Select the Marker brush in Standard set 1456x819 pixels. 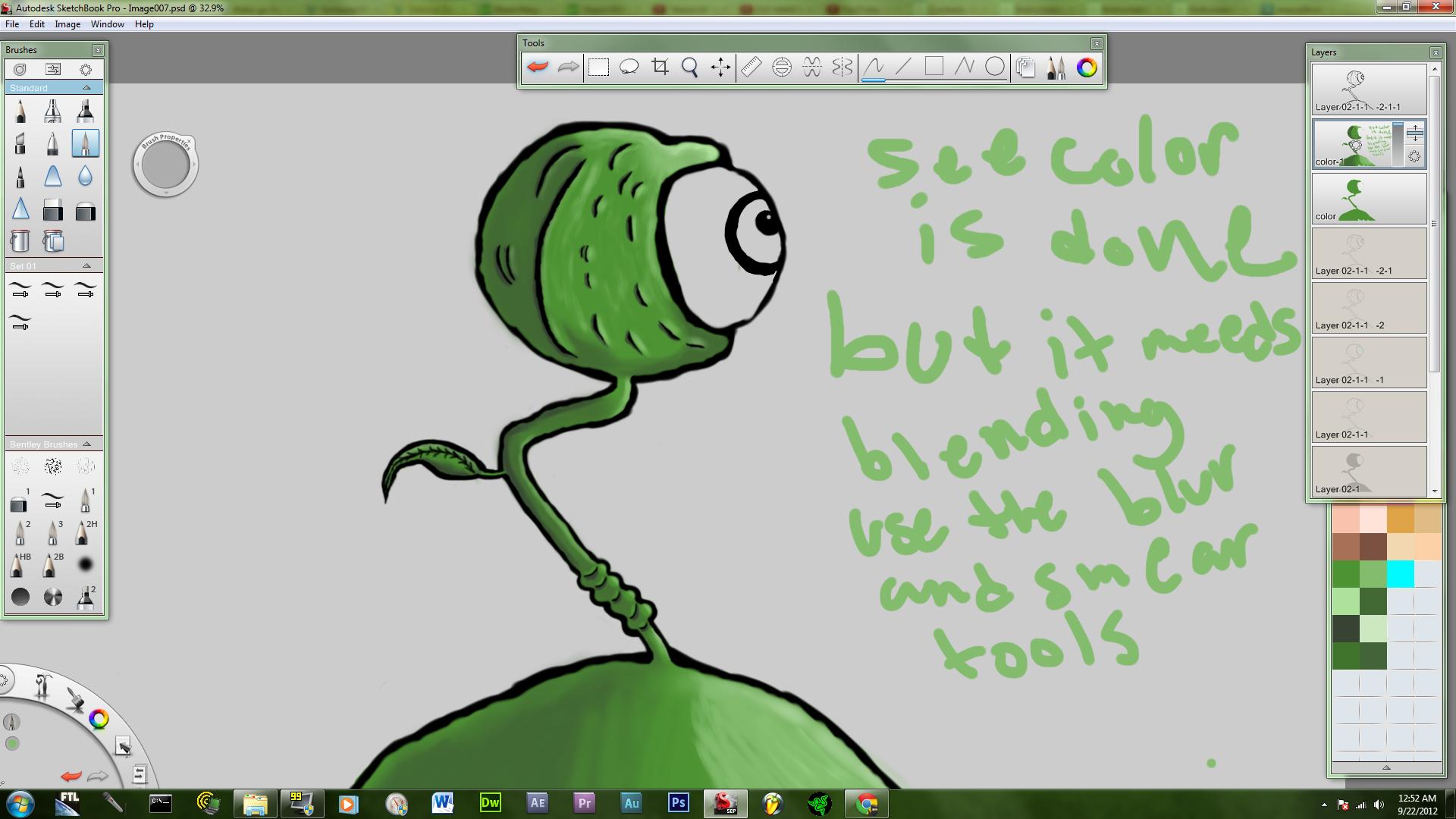(85, 111)
